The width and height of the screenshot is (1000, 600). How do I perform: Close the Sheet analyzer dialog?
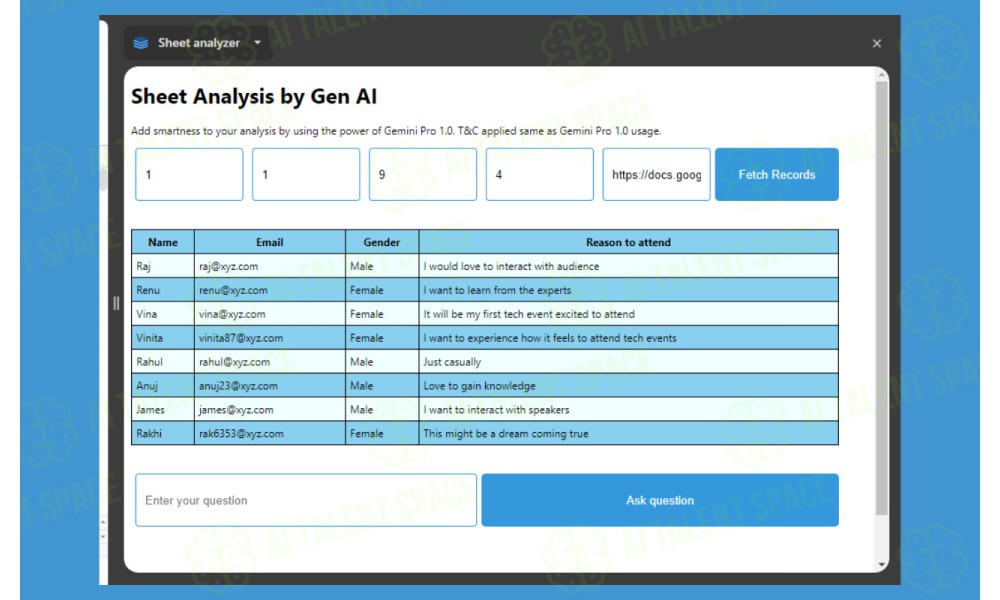(877, 43)
